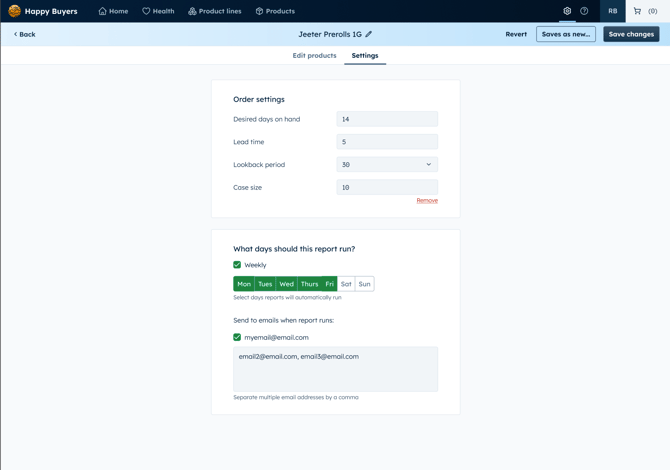Image resolution: width=670 pixels, height=470 pixels.
Task: Open the Product lines navigation item
Action: (x=215, y=11)
